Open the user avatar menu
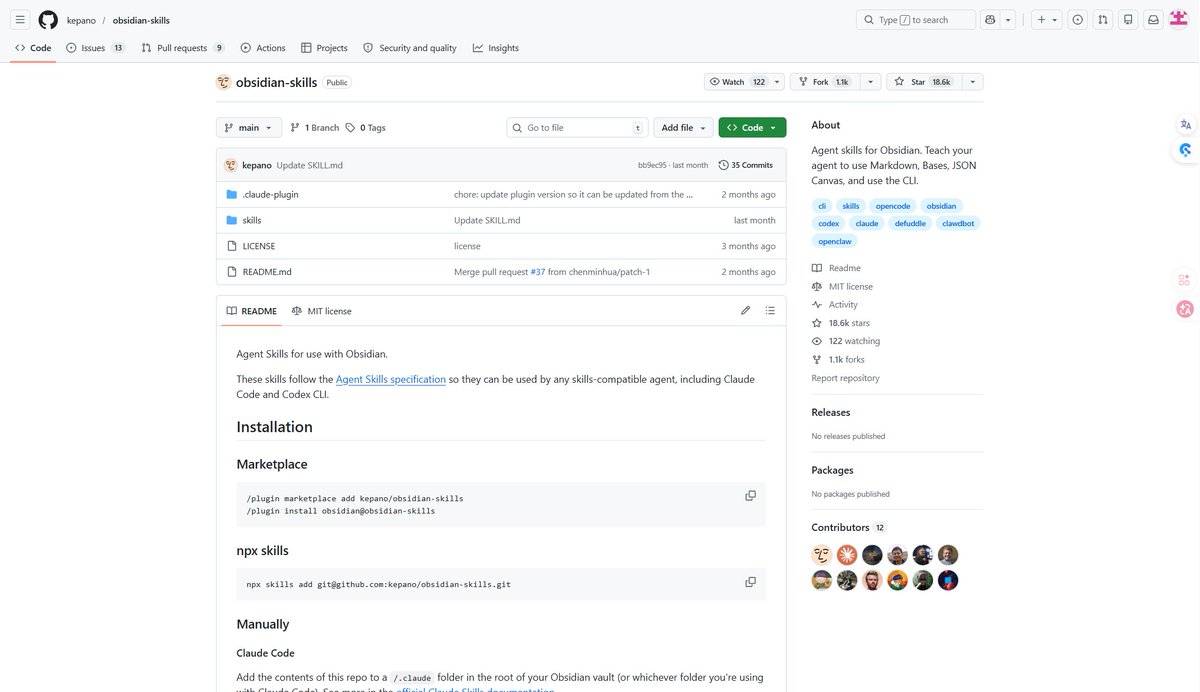The width and height of the screenshot is (1200, 692). 1179,20
